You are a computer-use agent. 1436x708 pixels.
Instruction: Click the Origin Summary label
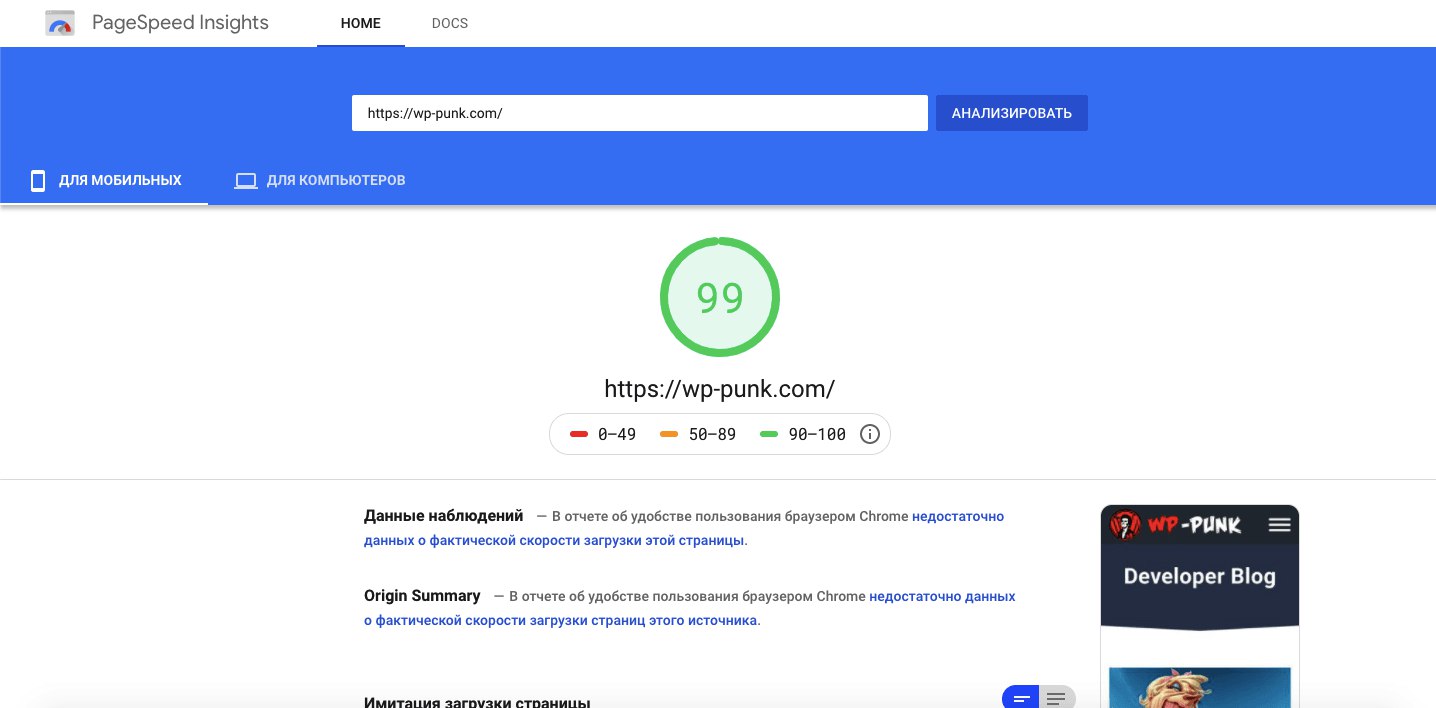tap(422, 596)
